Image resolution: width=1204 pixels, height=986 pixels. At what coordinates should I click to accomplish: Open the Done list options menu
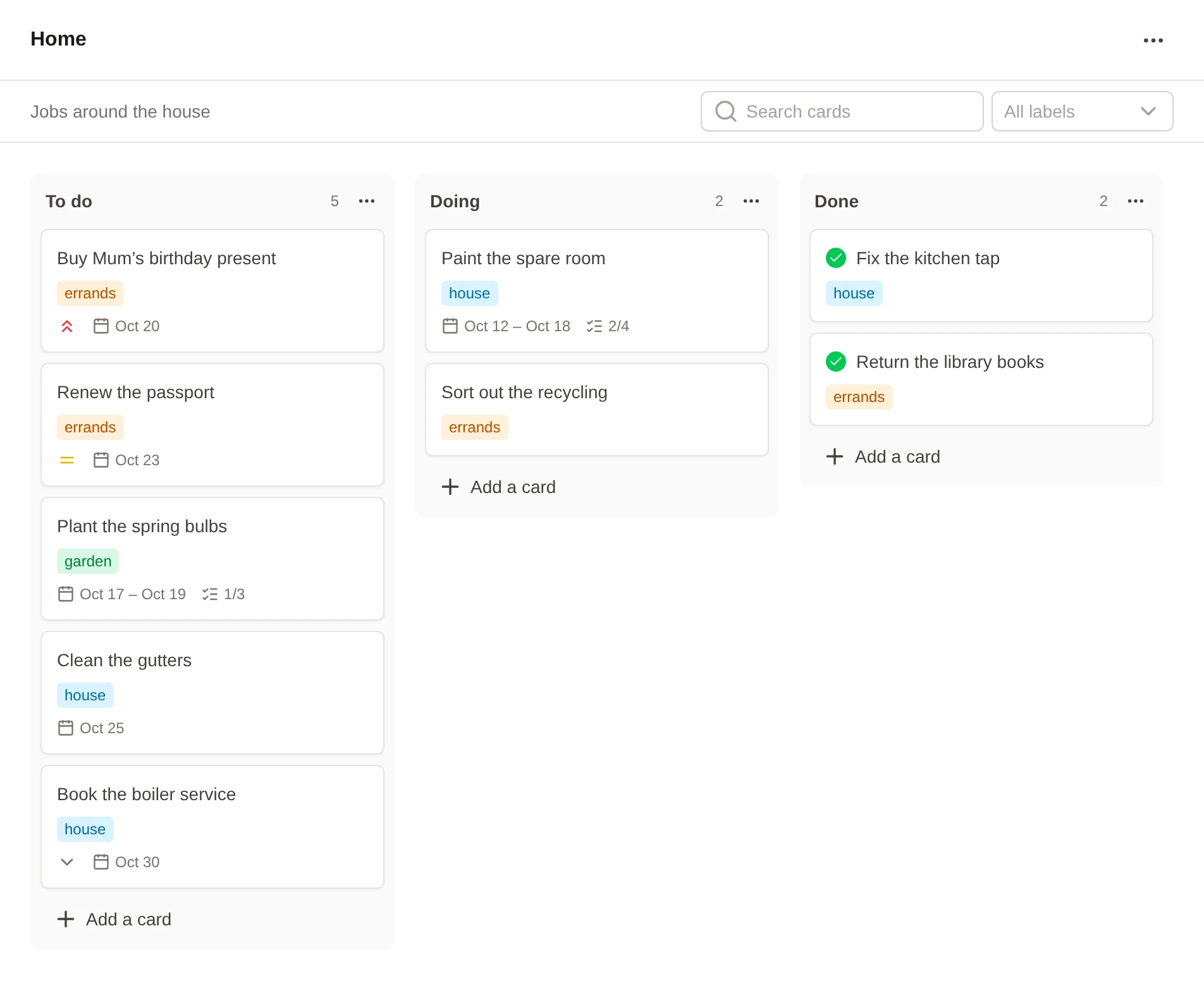(1136, 201)
